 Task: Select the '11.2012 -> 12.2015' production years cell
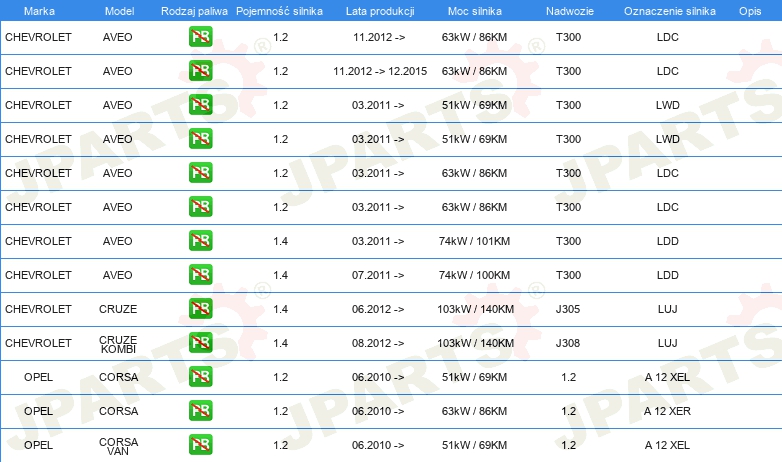pos(380,71)
